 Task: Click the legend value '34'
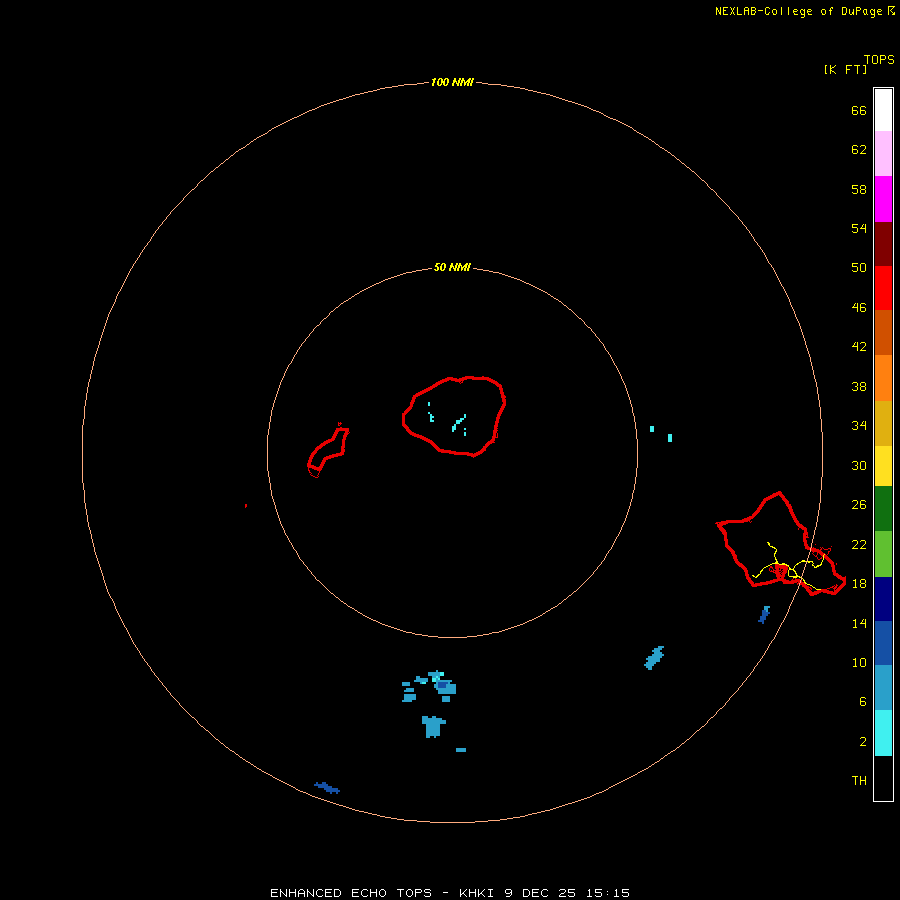859,425
